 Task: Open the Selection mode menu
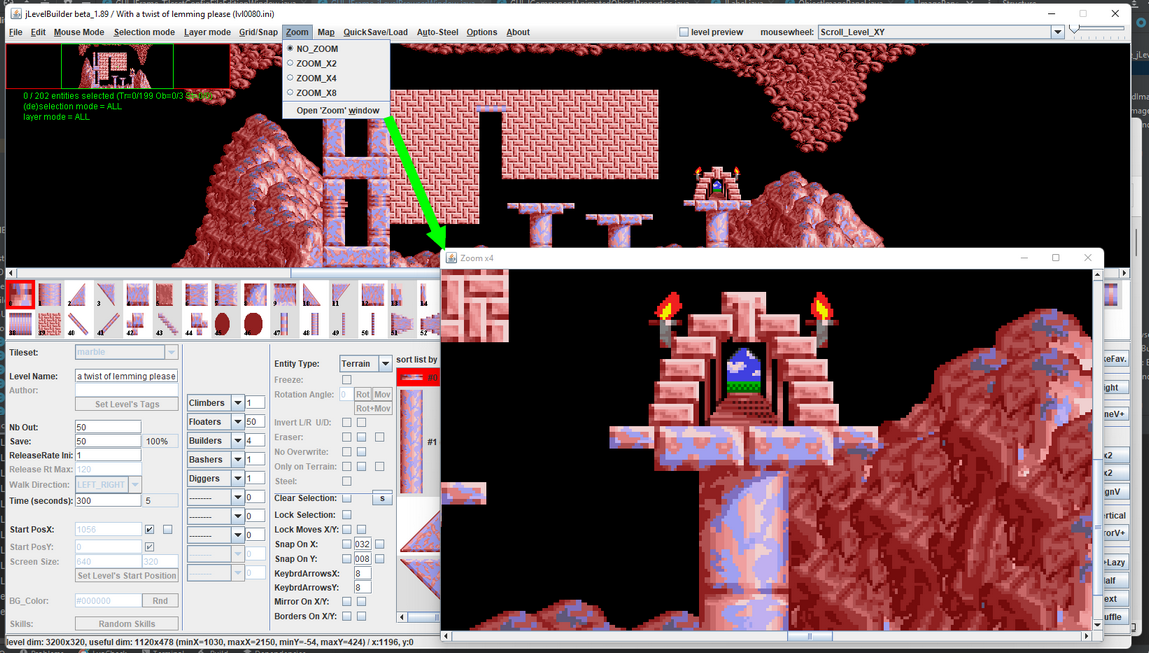144,32
